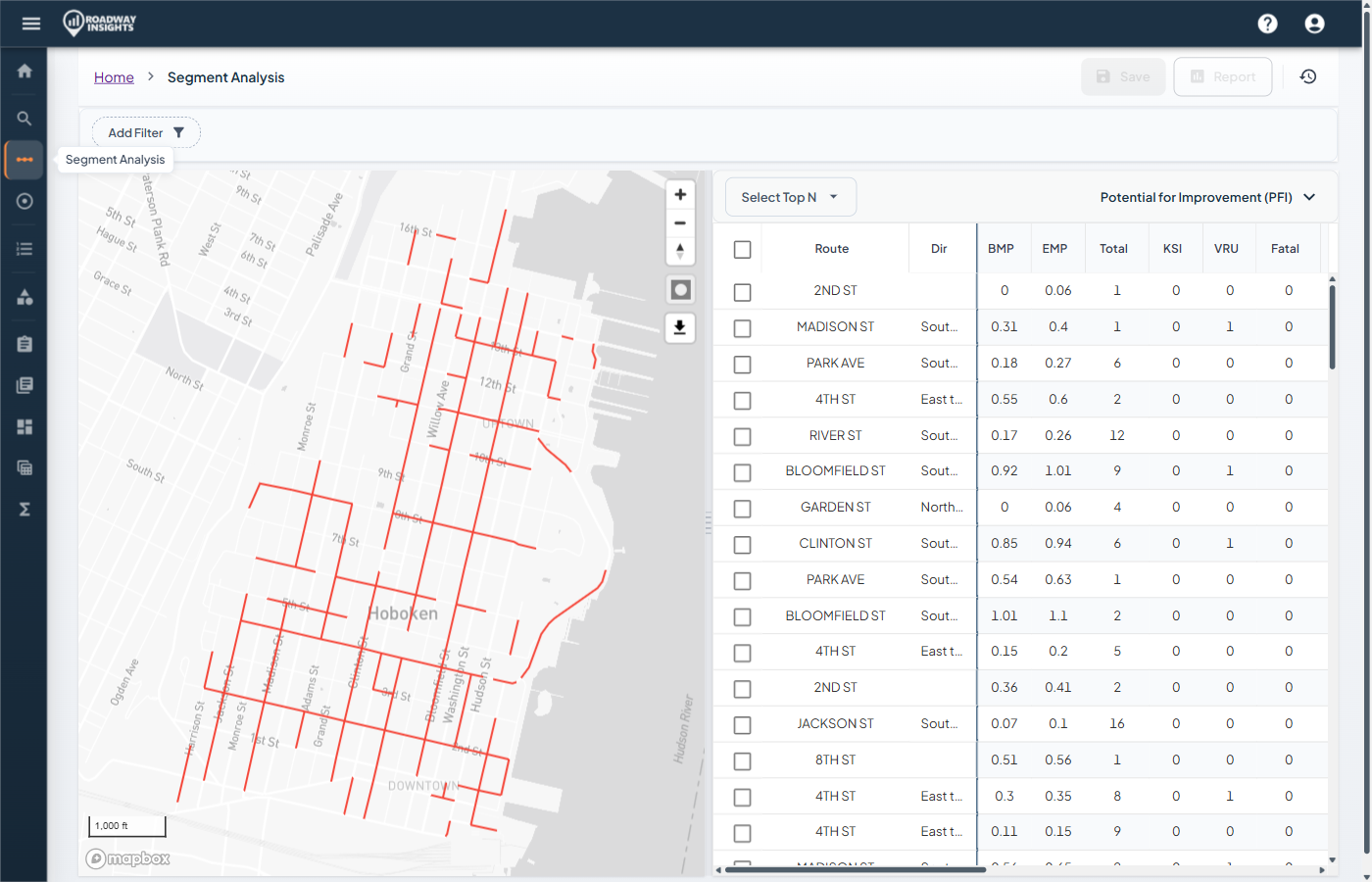This screenshot has width=1372, height=882.
Task: Click the Sigma summary icon in sidebar
Action: click(x=24, y=509)
